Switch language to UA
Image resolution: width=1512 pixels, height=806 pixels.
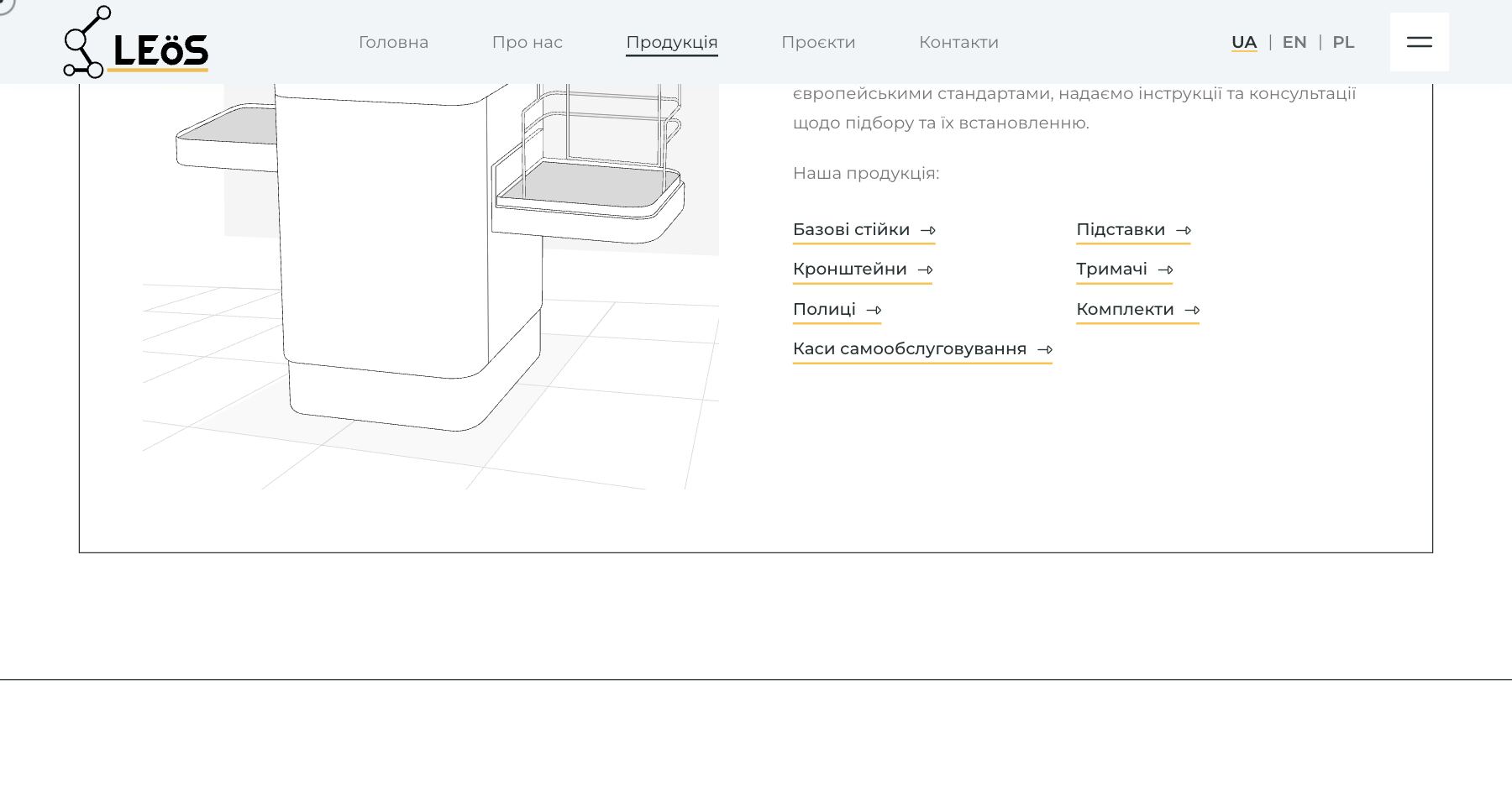1244,42
